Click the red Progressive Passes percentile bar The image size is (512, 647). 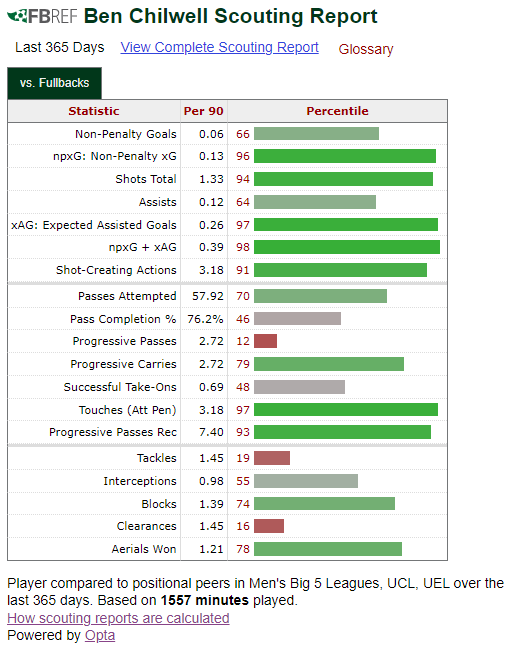[265, 341]
